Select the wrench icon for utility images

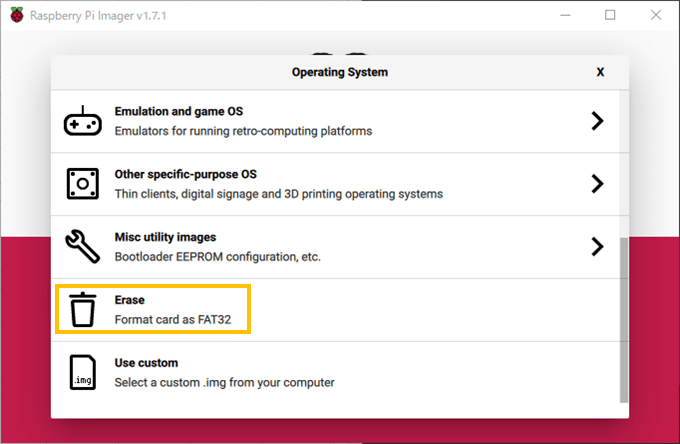(82, 246)
